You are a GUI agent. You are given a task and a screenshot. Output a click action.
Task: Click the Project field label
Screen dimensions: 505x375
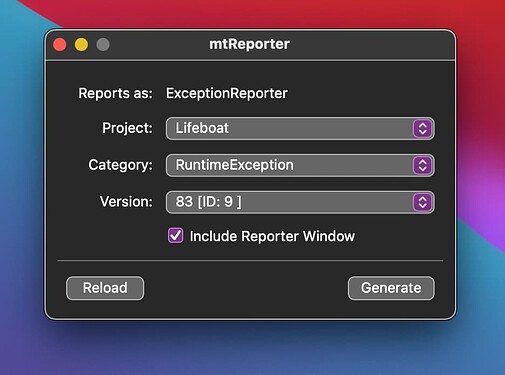click(127, 128)
